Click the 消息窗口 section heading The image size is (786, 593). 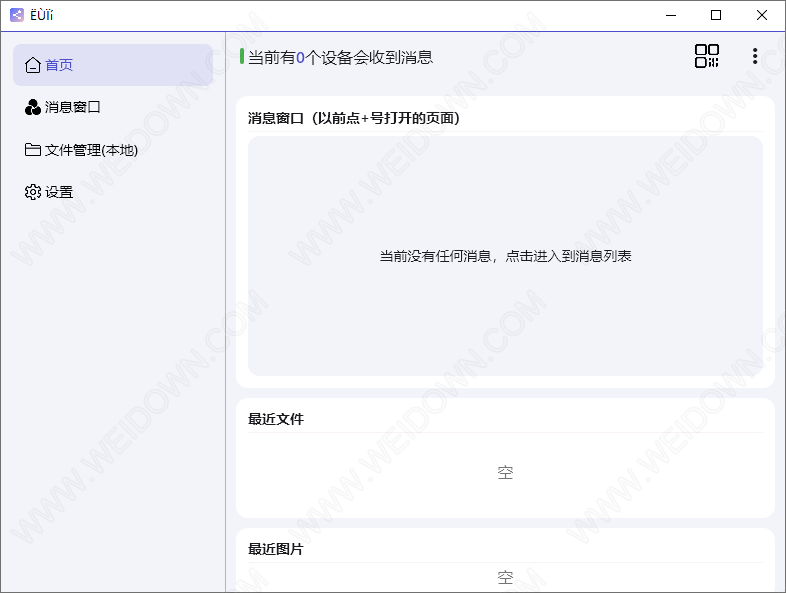click(x=353, y=118)
